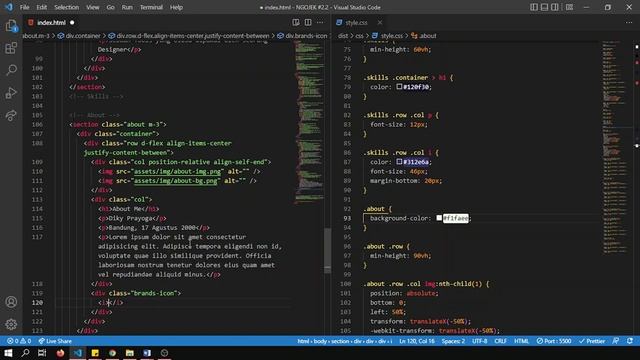Switch to the style.css tab
This screenshot has height=360, width=640.
(x=356, y=22)
